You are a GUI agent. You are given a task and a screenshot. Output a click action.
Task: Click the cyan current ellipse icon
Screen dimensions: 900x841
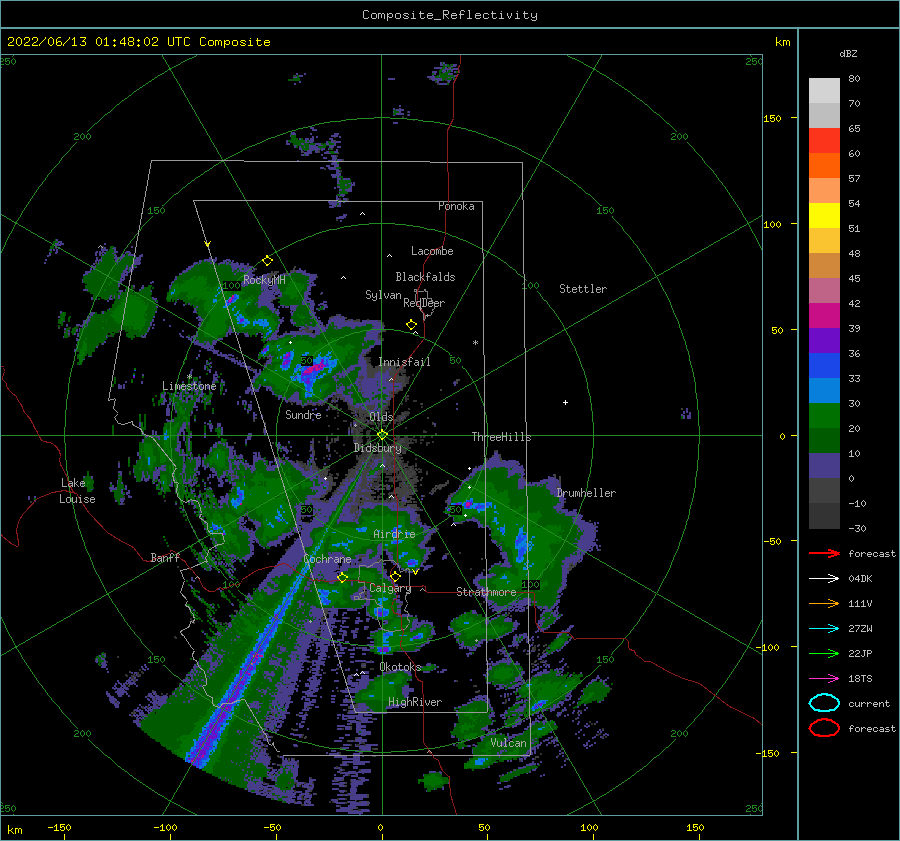tap(824, 703)
